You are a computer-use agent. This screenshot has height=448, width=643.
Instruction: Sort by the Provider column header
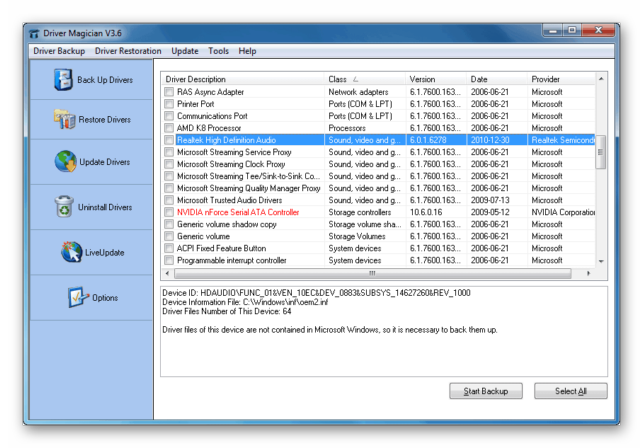561,79
